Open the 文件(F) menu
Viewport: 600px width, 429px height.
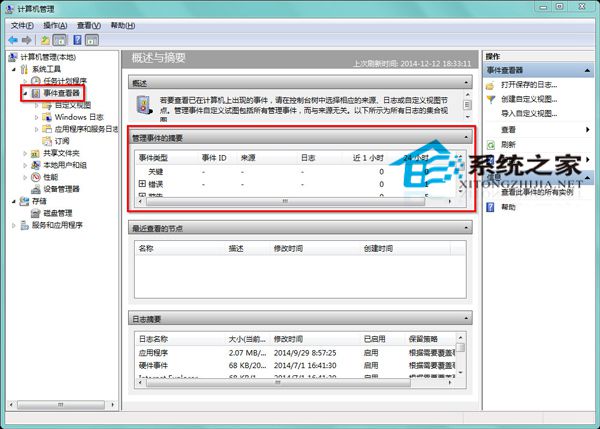22,26
